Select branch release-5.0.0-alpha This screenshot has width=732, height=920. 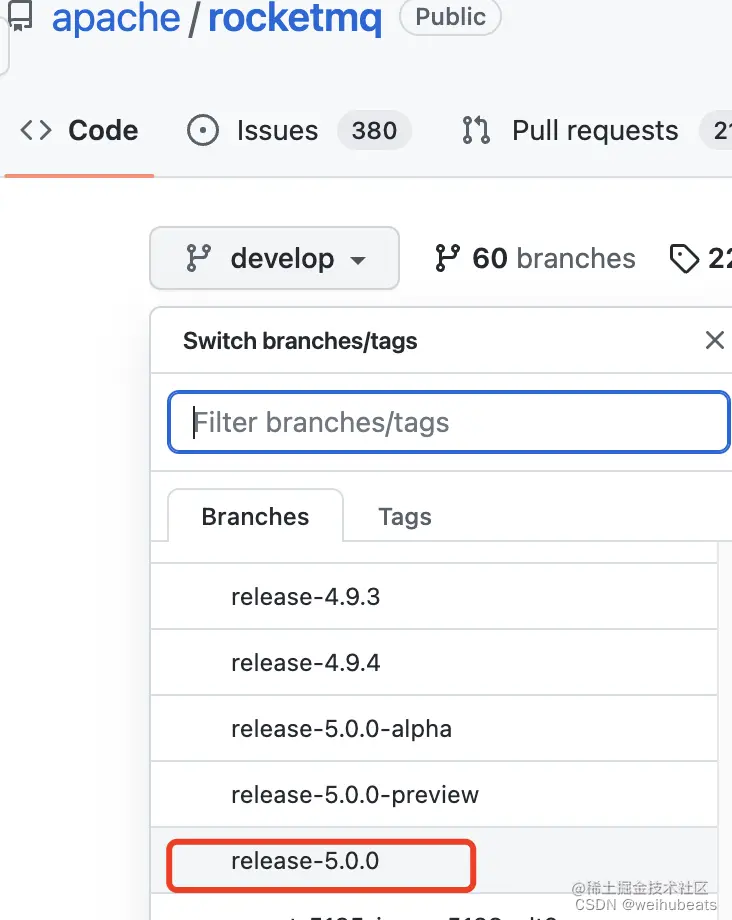pyautogui.click(x=434, y=729)
